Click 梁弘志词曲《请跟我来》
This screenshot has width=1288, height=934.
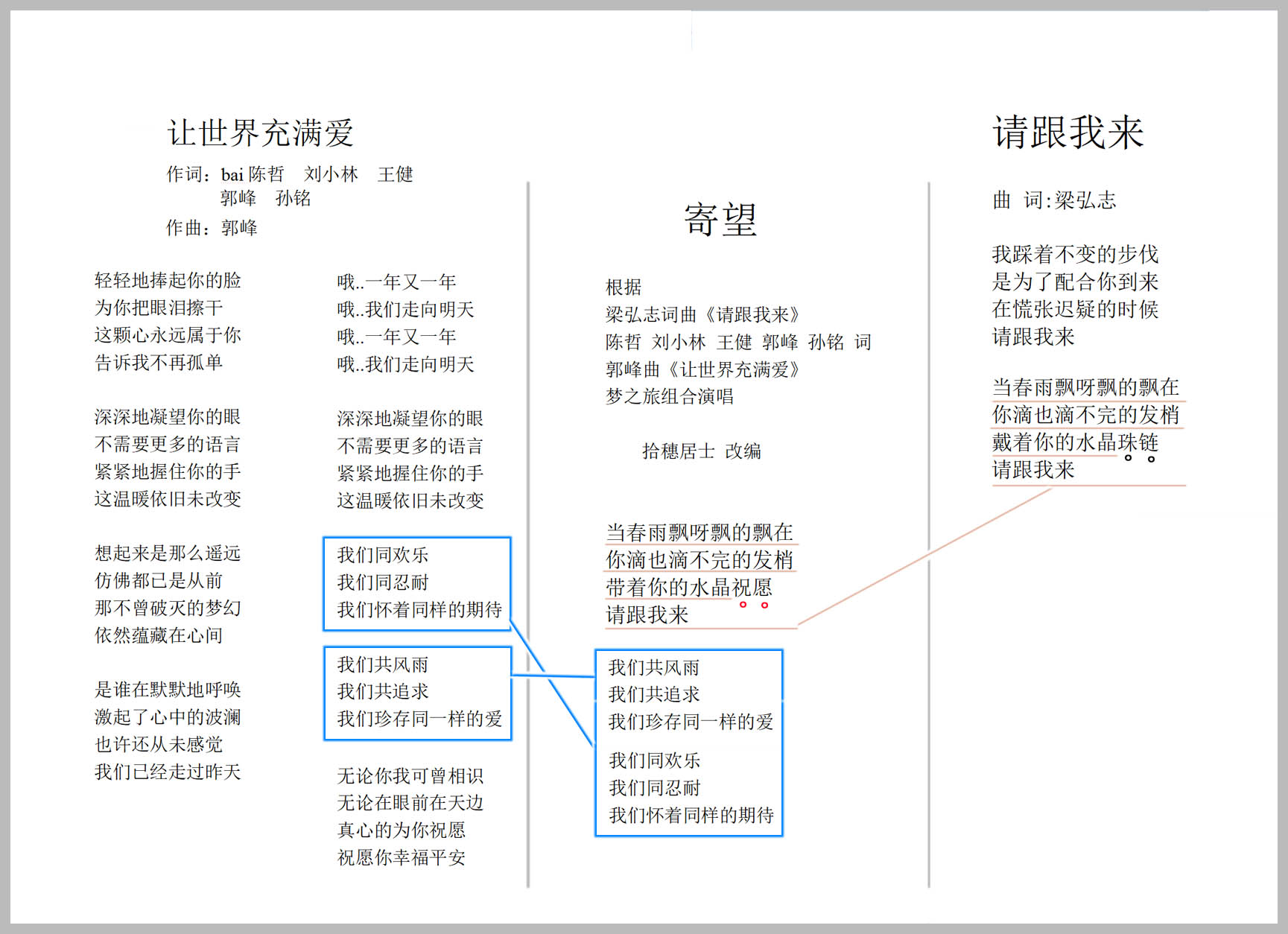705,315
